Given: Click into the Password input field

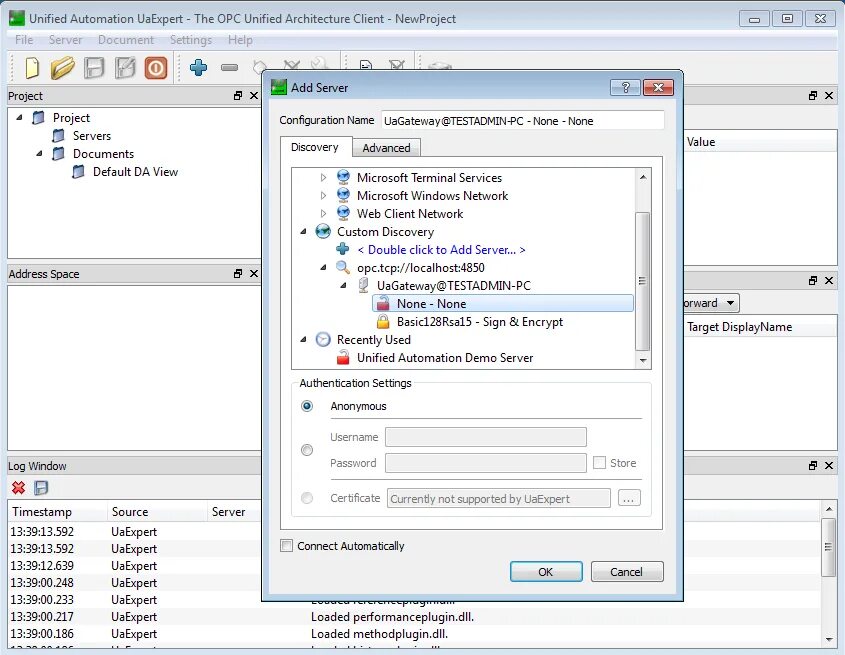Looking at the screenshot, I should point(486,463).
